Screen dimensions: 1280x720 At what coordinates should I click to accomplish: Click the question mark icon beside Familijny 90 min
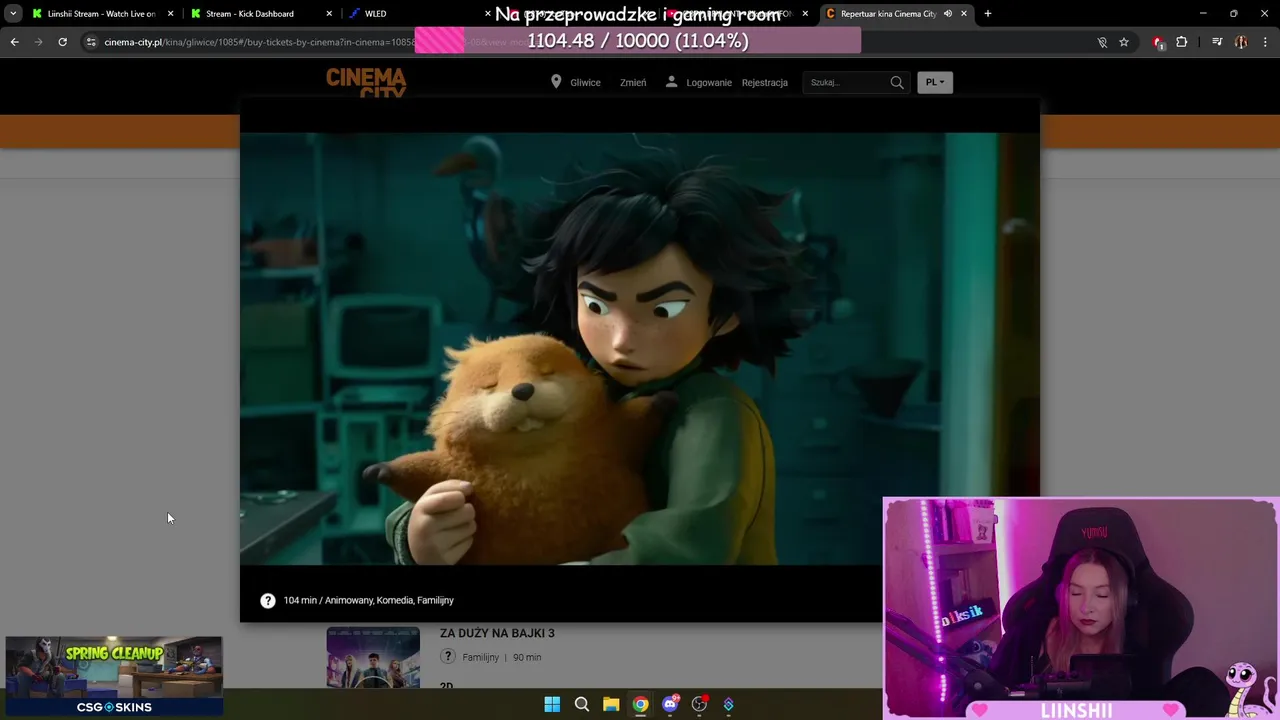tap(448, 657)
